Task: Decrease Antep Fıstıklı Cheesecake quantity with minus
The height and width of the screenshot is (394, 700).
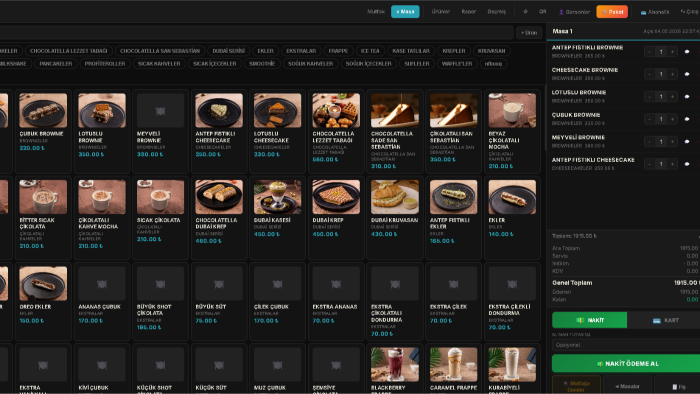Action: tap(650, 164)
